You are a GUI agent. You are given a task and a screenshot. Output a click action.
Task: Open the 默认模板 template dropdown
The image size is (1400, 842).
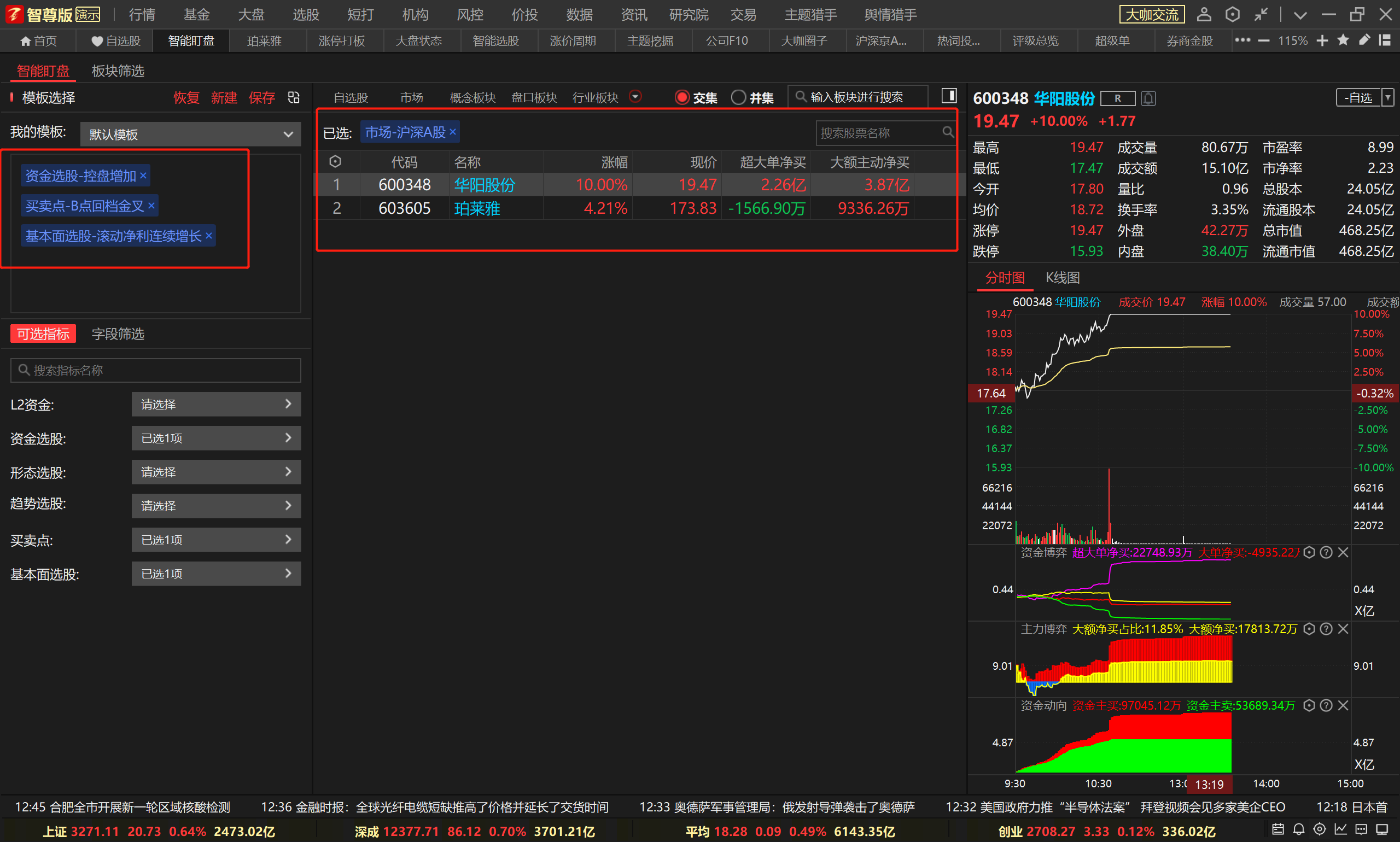(190, 135)
